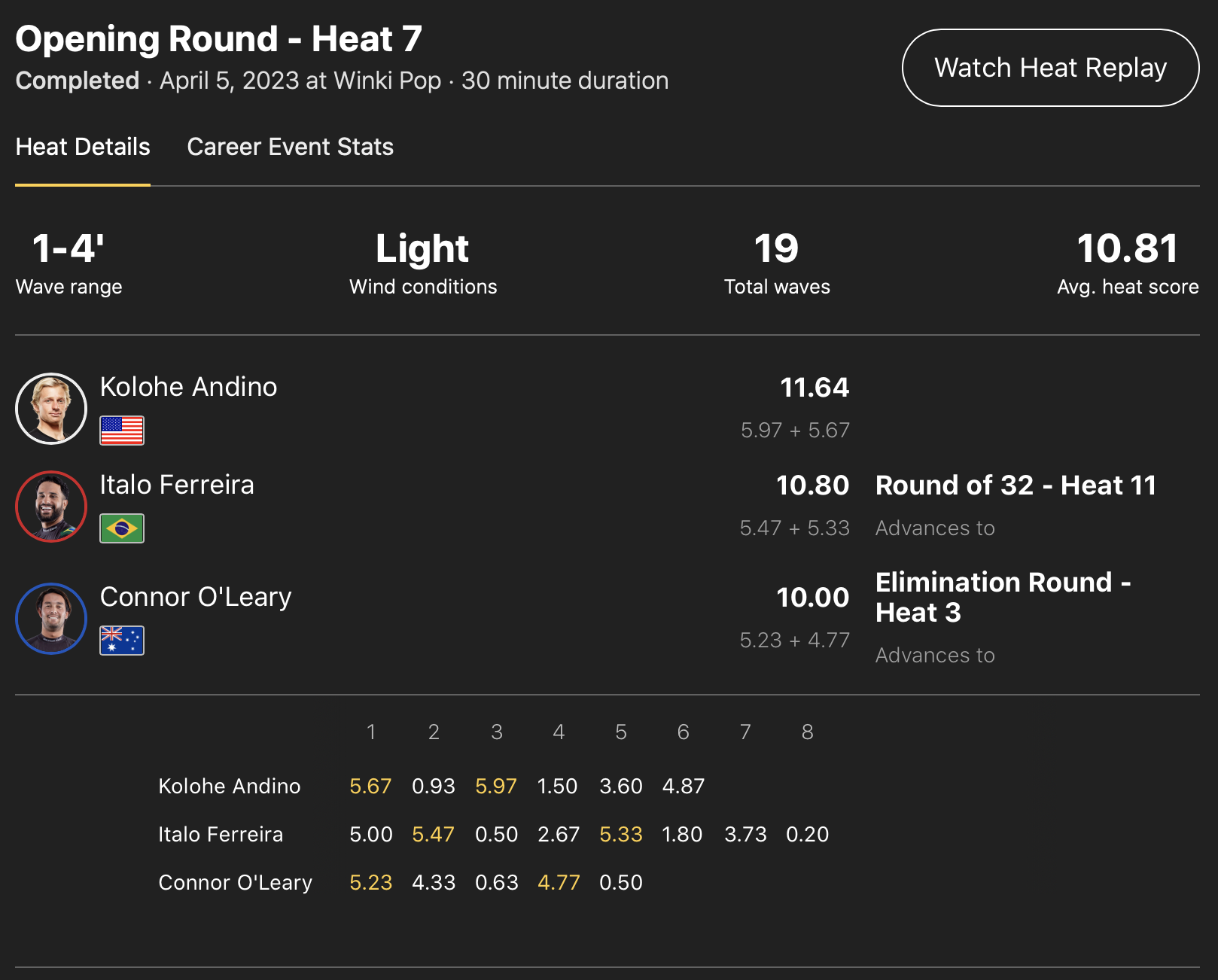This screenshot has height=980, width=1218.
Task: Select Italo Ferreira's 5.47 wave score
Action: [434, 835]
